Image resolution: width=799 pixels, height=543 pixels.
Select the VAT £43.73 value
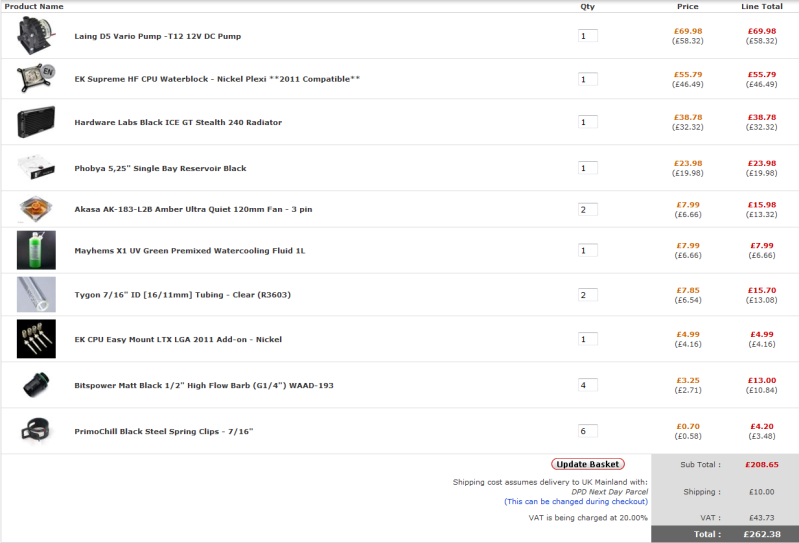tap(762, 518)
